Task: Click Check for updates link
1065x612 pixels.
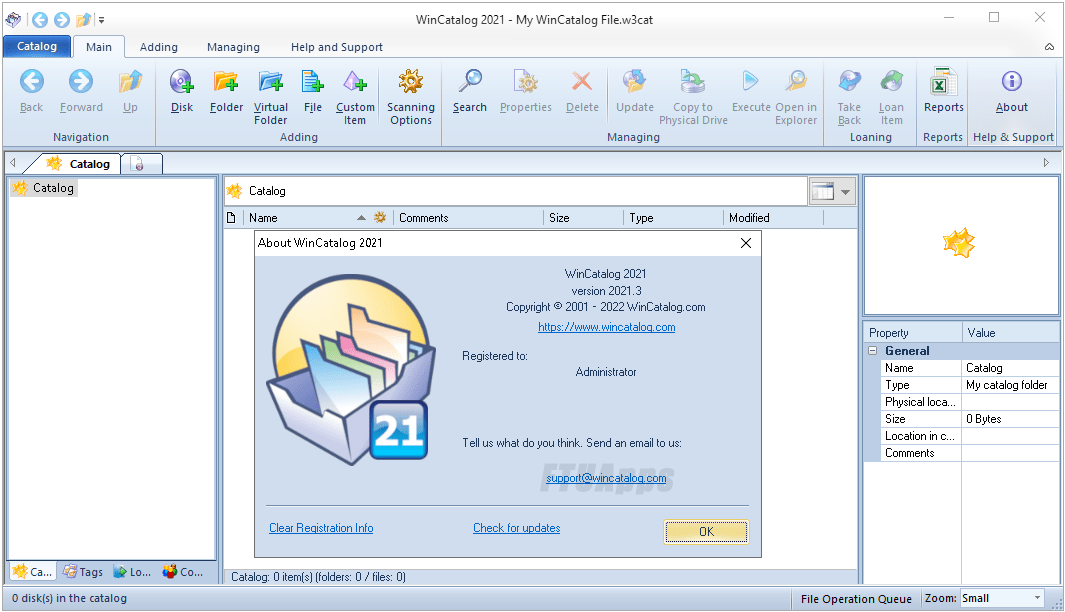Action: [x=516, y=528]
